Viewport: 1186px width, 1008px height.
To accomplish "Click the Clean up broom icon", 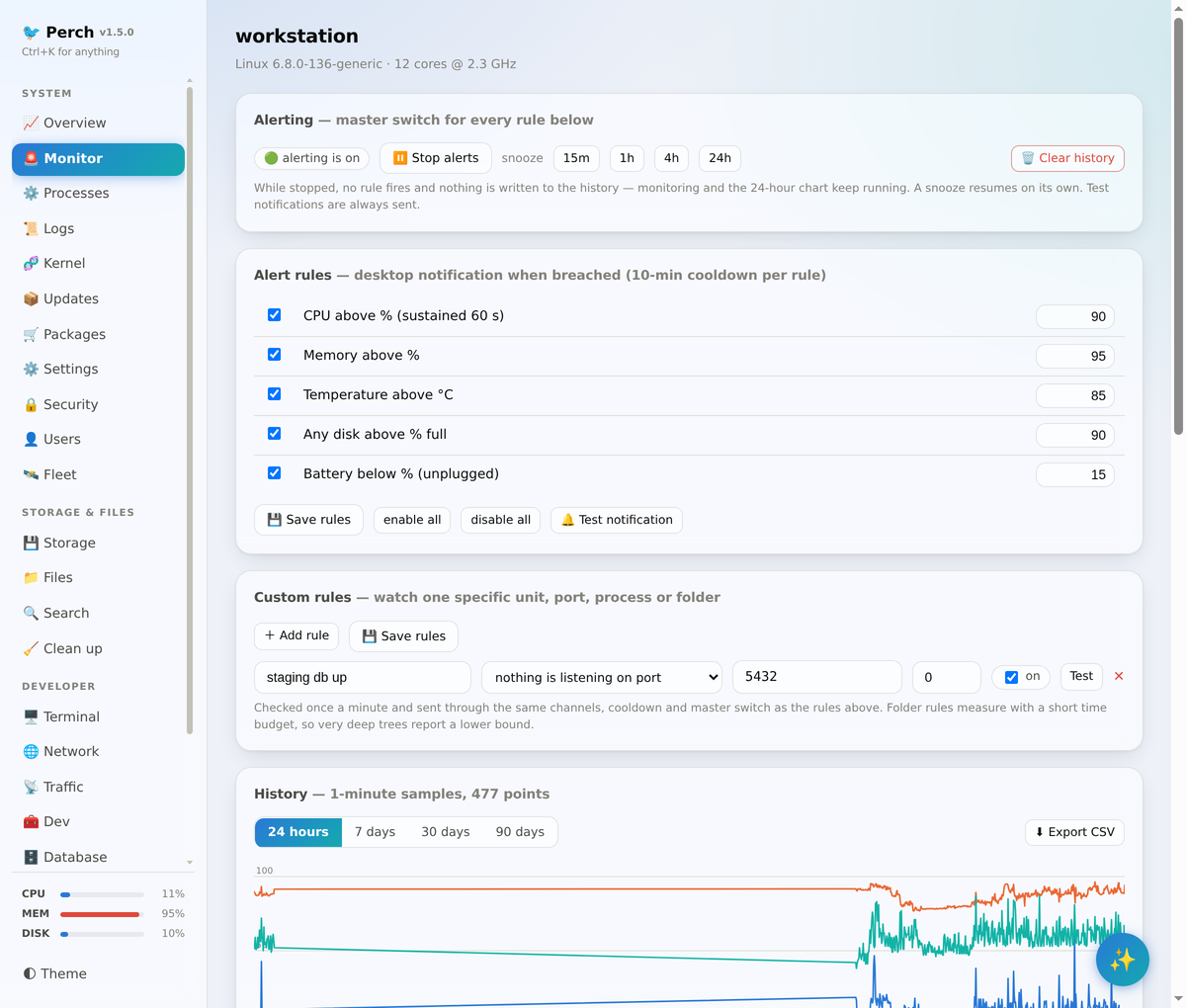I will [x=31, y=648].
